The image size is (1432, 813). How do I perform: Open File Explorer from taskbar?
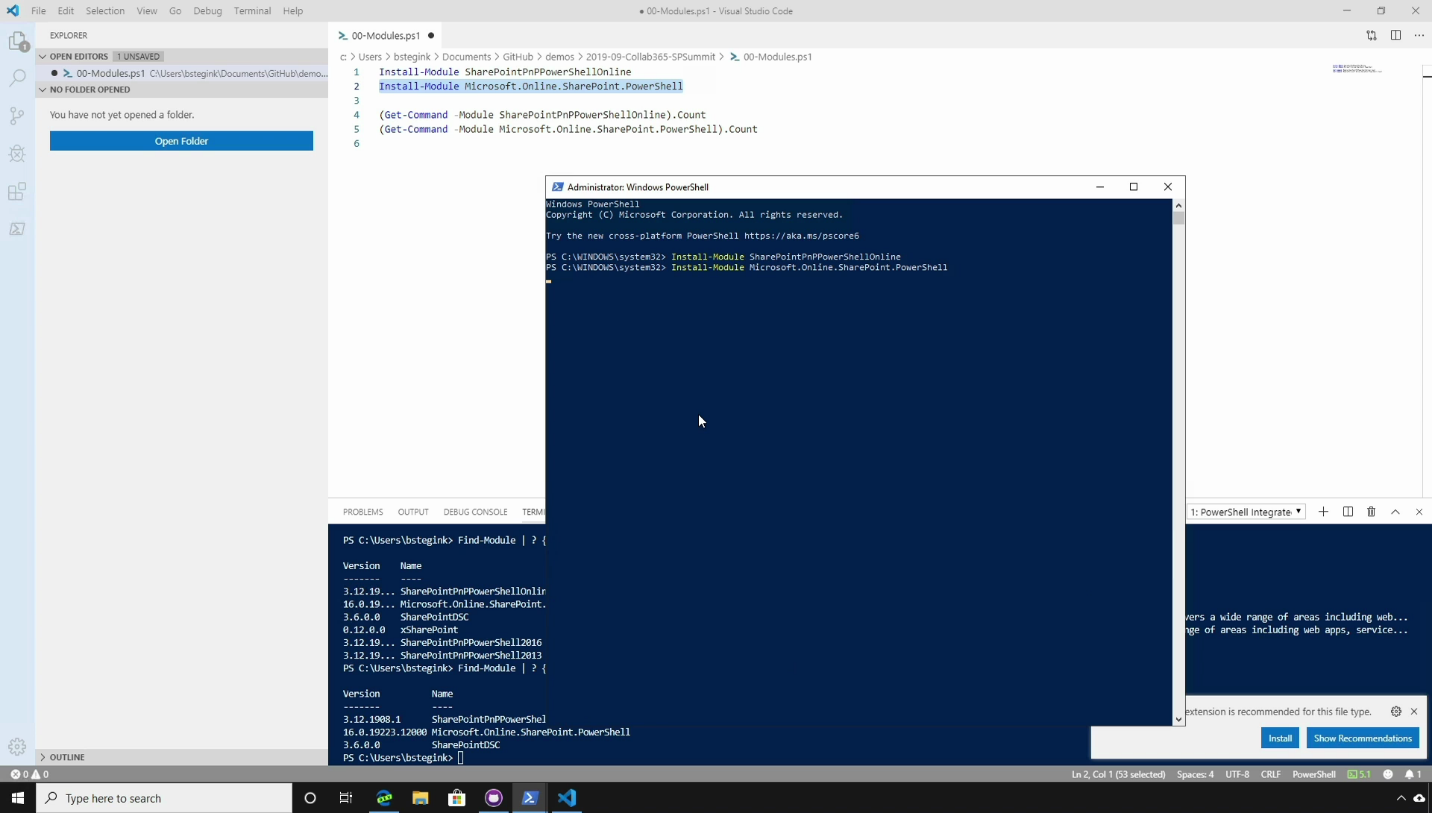(x=420, y=798)
